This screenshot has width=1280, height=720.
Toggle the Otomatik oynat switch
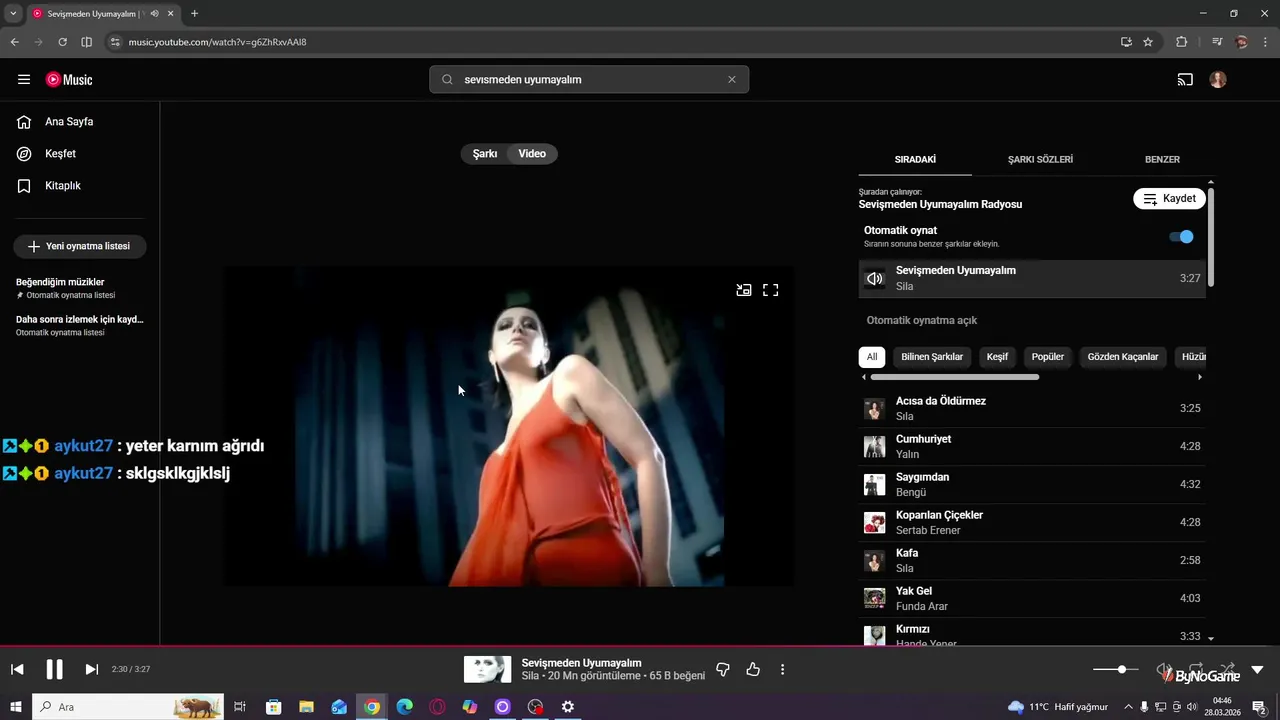pyautogui.click(x=1181, y=237)
